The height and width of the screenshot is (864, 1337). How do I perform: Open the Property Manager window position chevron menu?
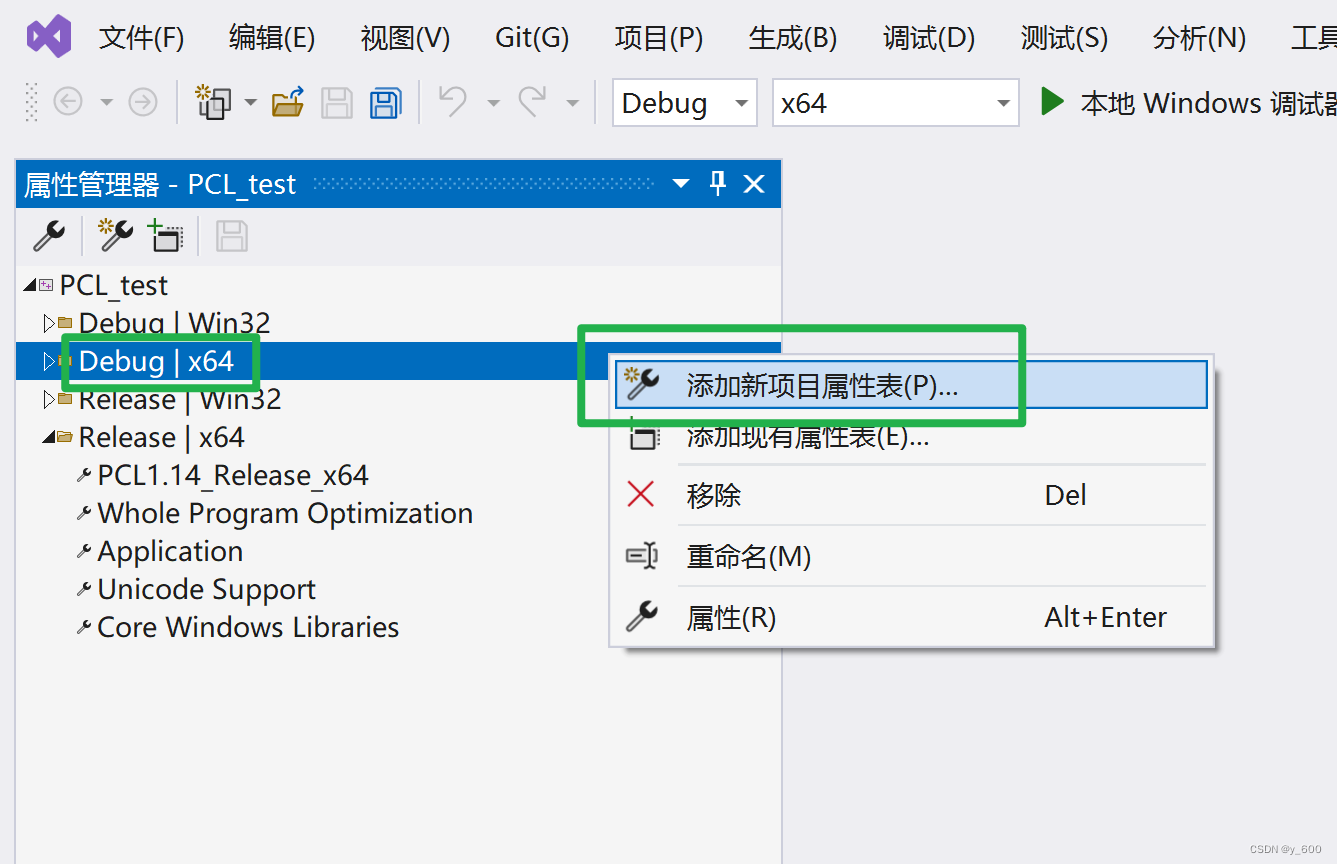point(680,183)
